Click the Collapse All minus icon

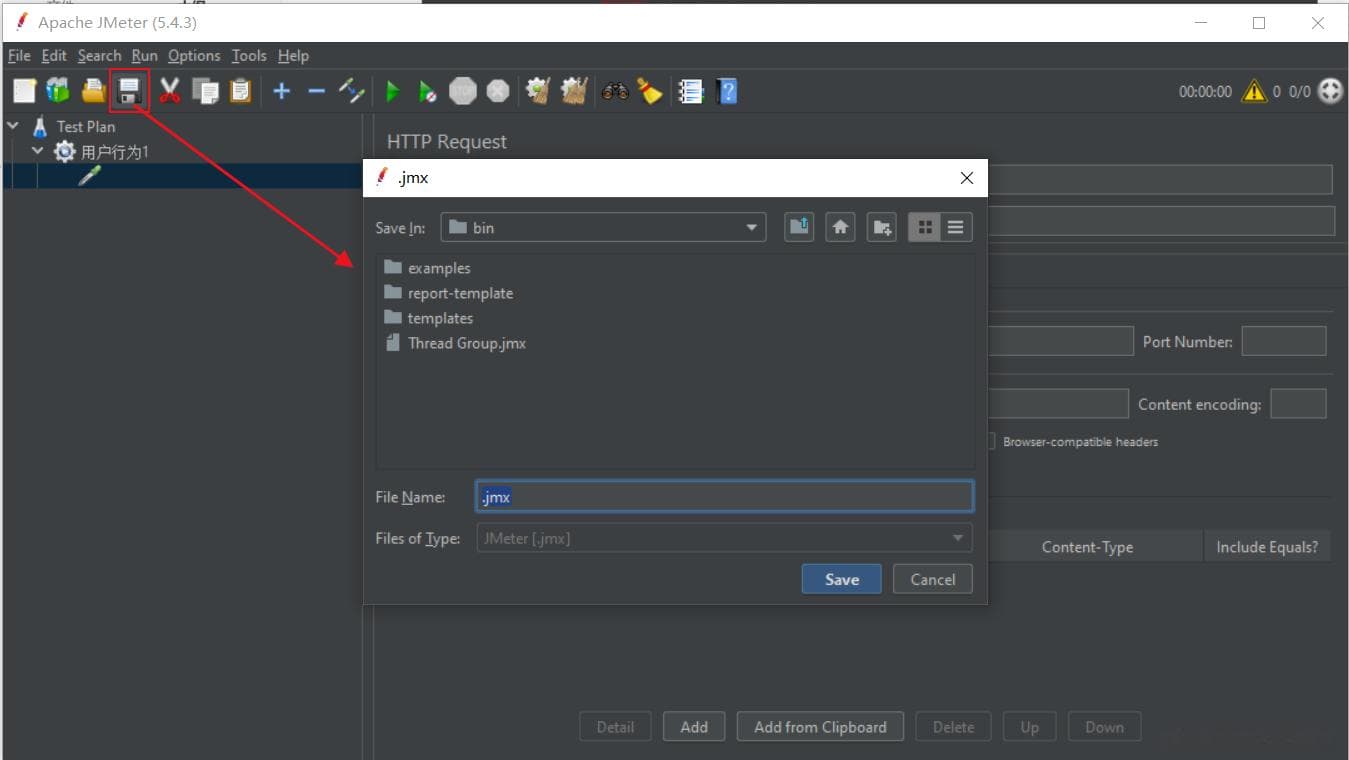pos(317,92)
